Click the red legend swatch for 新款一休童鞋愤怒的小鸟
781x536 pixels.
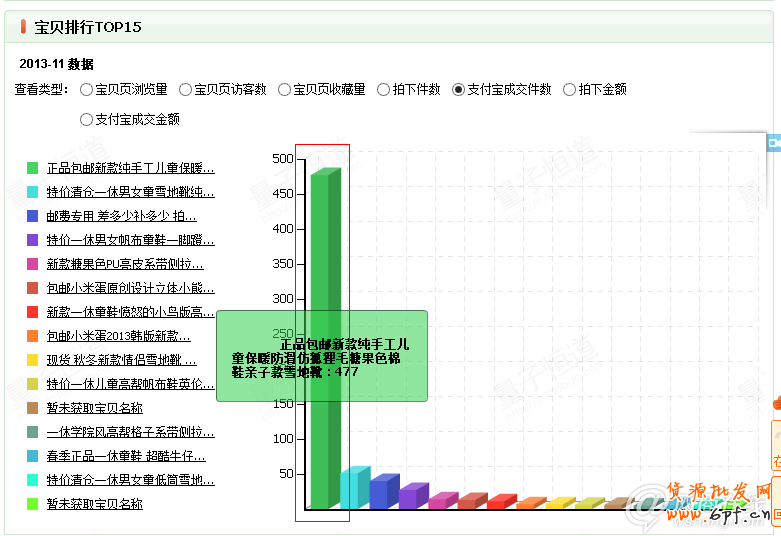[33, 312]
